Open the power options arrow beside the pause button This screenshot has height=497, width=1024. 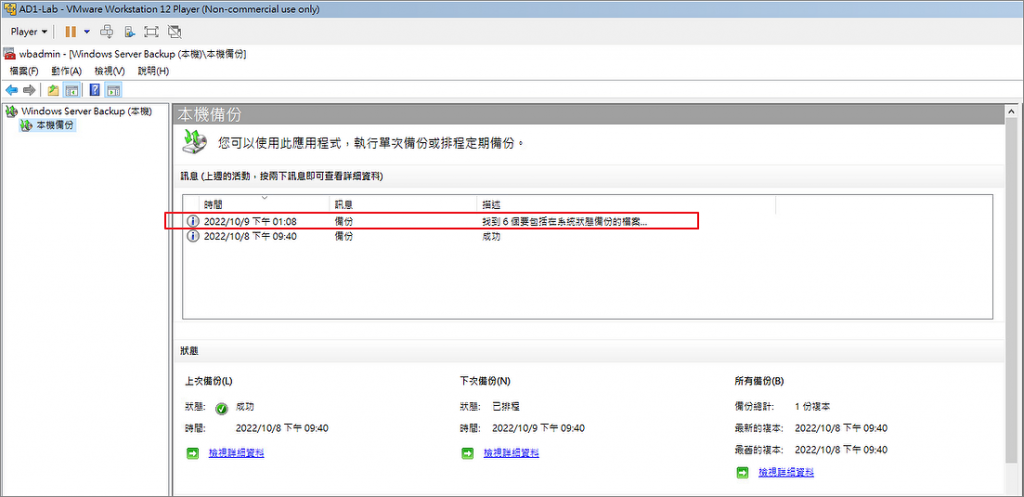pos(87,31)
